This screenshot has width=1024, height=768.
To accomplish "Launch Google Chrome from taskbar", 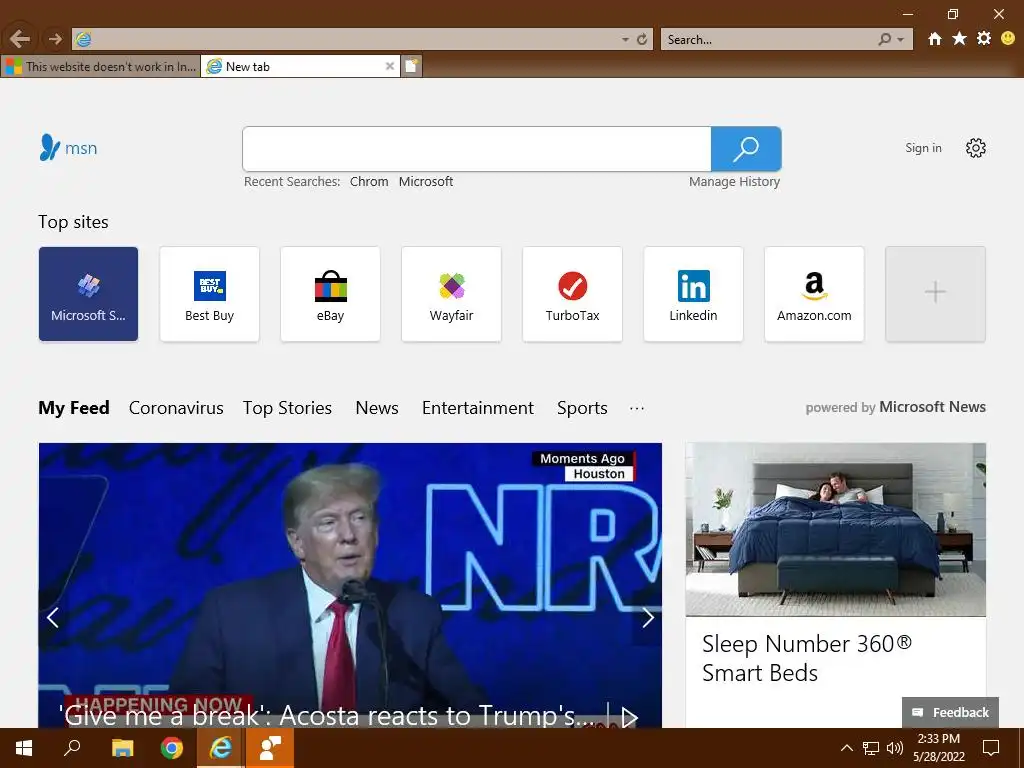I will (x=172, y=748).
